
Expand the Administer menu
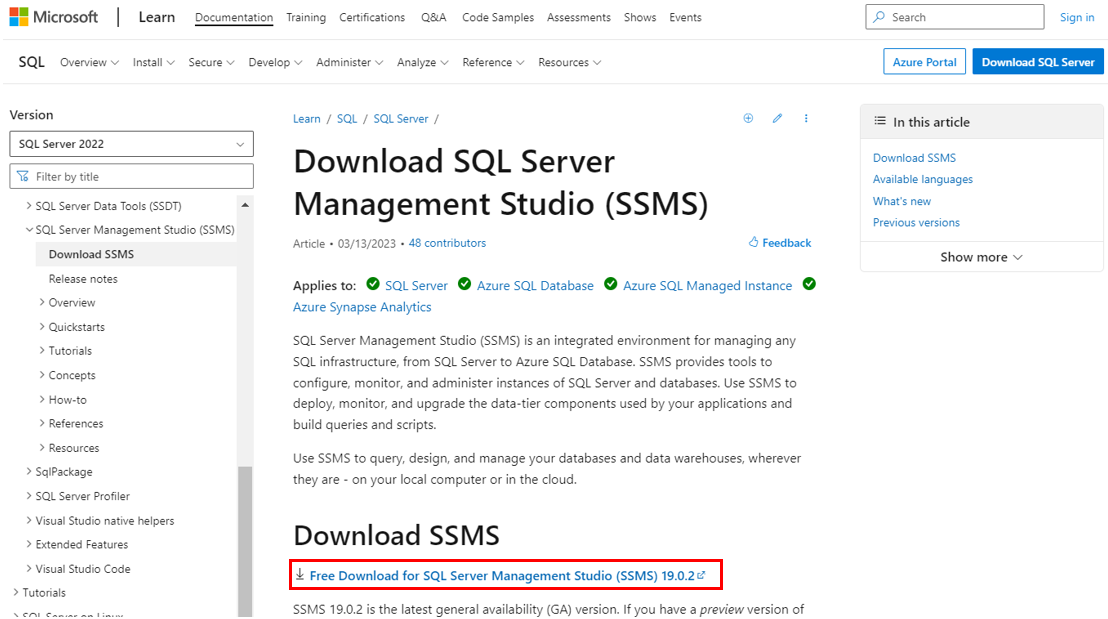pyautogui.click(x=349, y=62)
